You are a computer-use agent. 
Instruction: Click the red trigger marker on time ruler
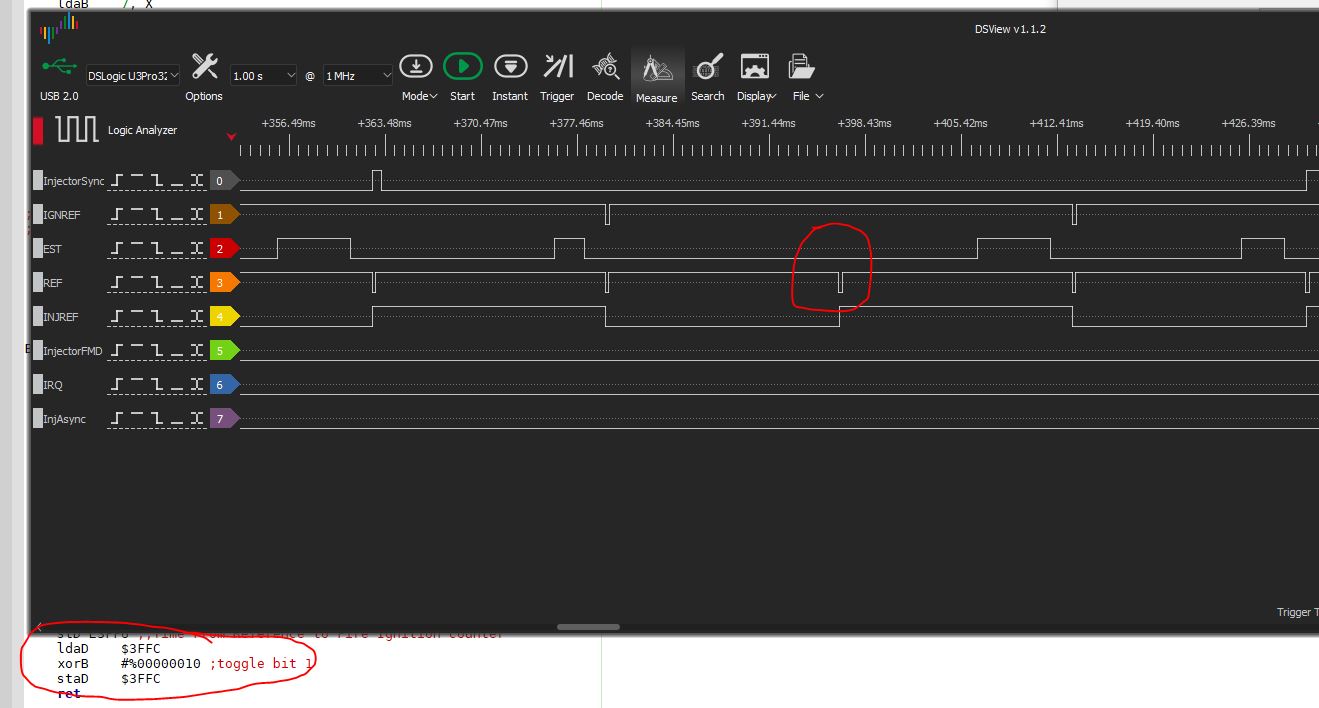232,137
